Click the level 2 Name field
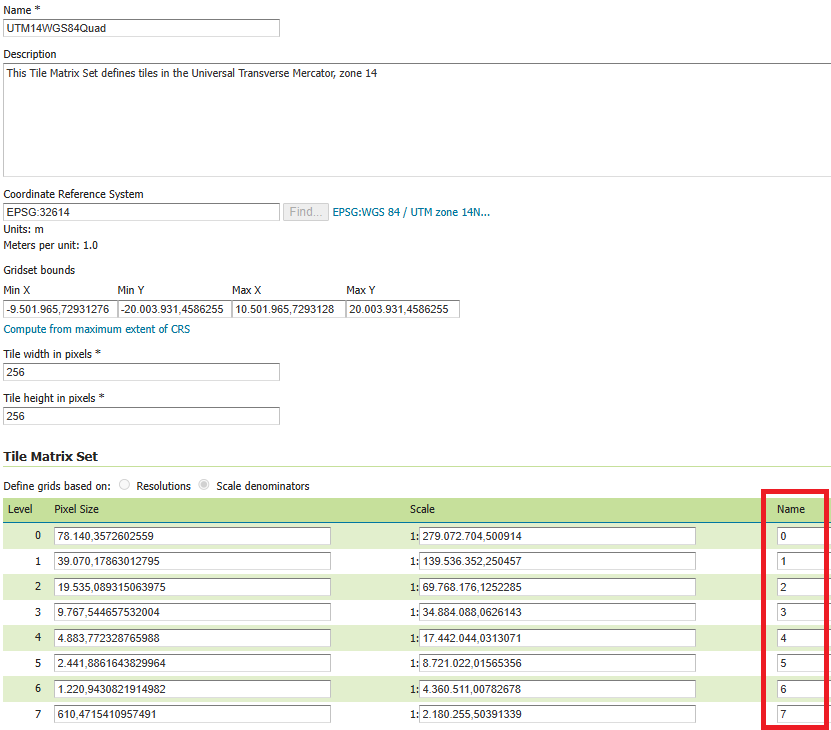The width and height of the screenshot is (831, 730). coord(800,587)
